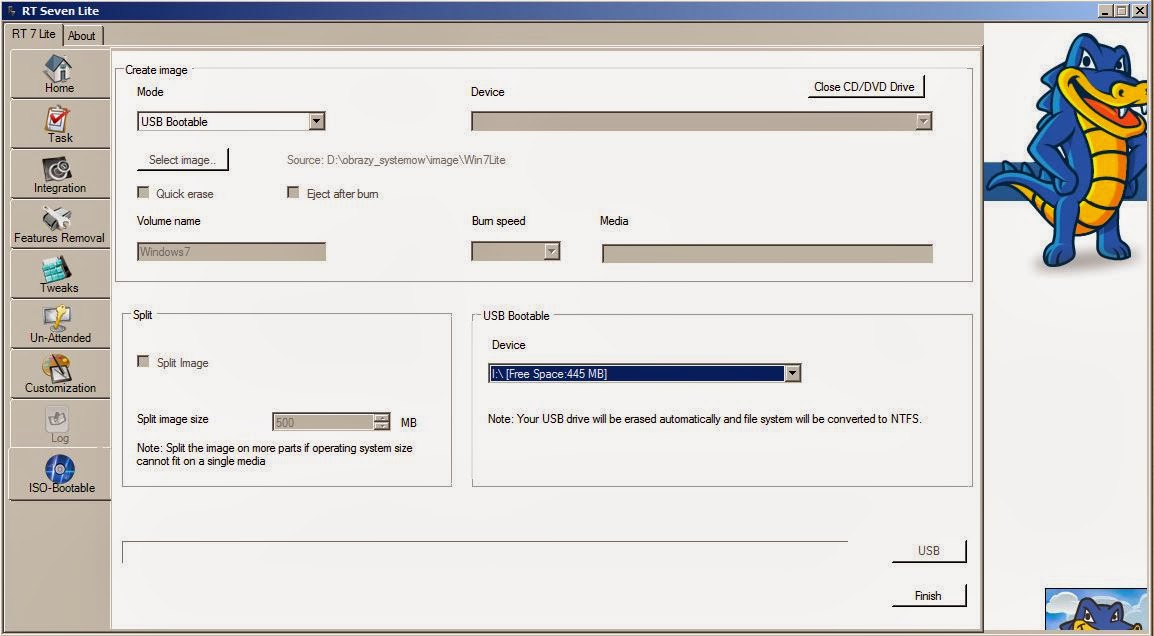Click the RT Seven Lite title bar icon
This screenshot has height=636, width=1154.
[x=11, y=11]
